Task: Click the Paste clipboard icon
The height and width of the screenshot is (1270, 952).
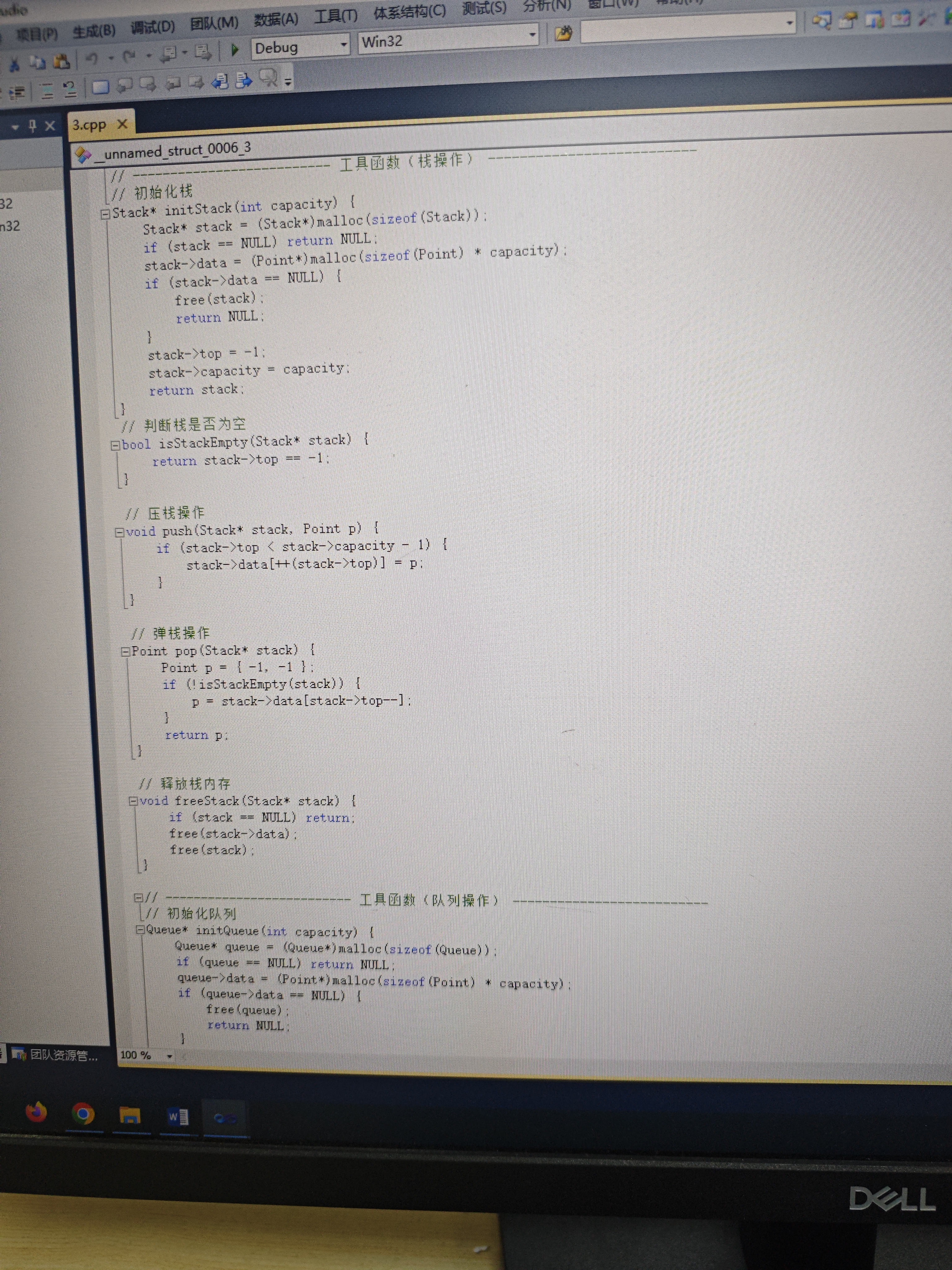Action: tap(61, 61)
